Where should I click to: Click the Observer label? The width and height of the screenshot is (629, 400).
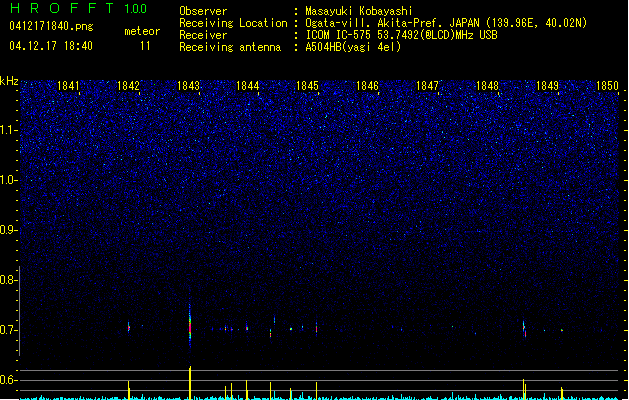(203, 11)
